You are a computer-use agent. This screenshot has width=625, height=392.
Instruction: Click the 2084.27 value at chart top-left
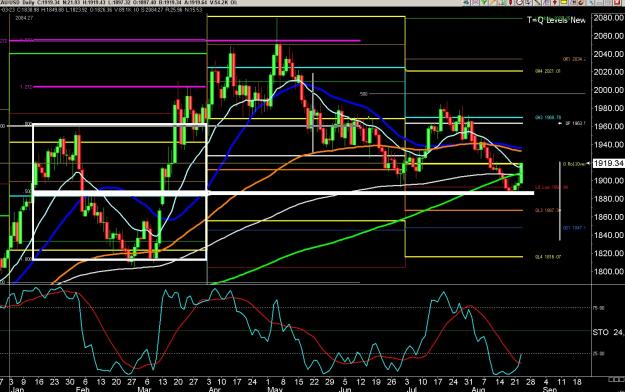coord(24,18)
